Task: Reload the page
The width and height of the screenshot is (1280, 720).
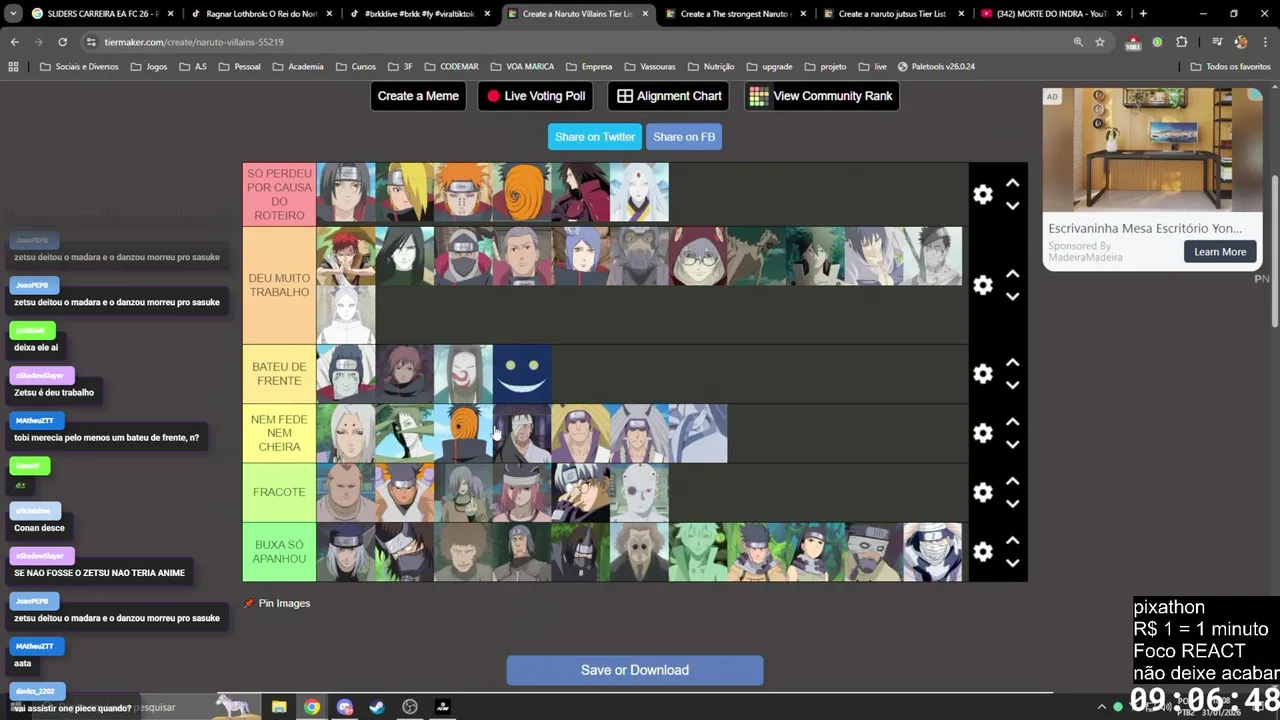Action: pyautogui.click(x=62, y=42)
